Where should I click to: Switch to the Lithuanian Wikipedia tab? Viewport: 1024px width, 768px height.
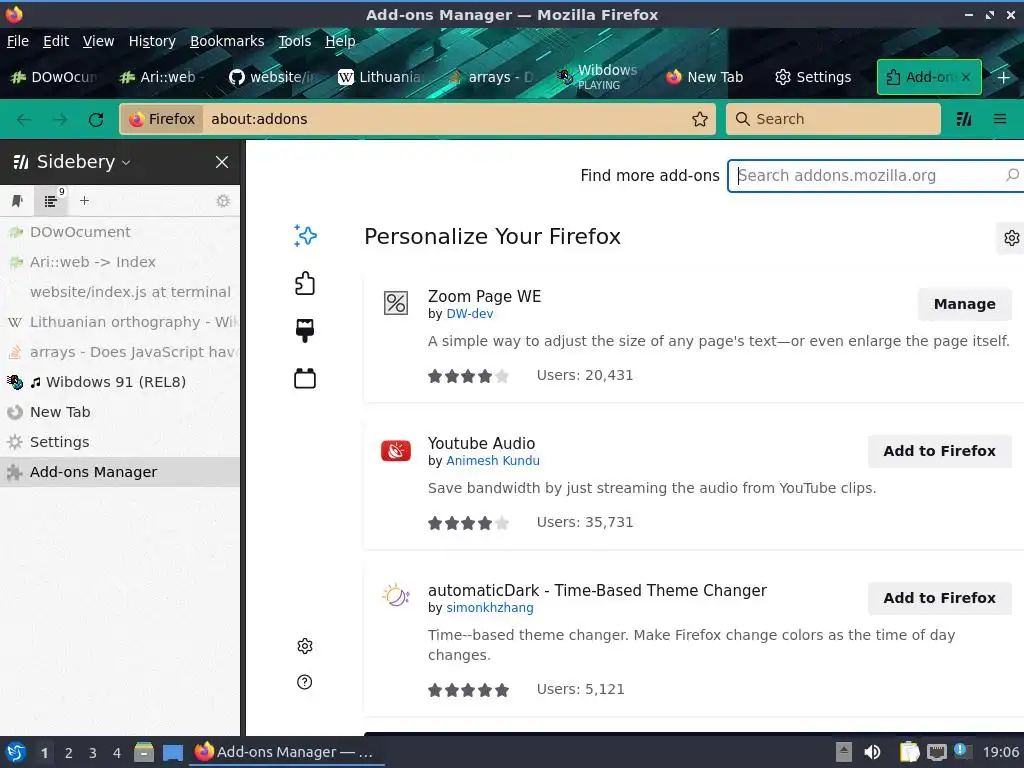[x=380, y=77]
